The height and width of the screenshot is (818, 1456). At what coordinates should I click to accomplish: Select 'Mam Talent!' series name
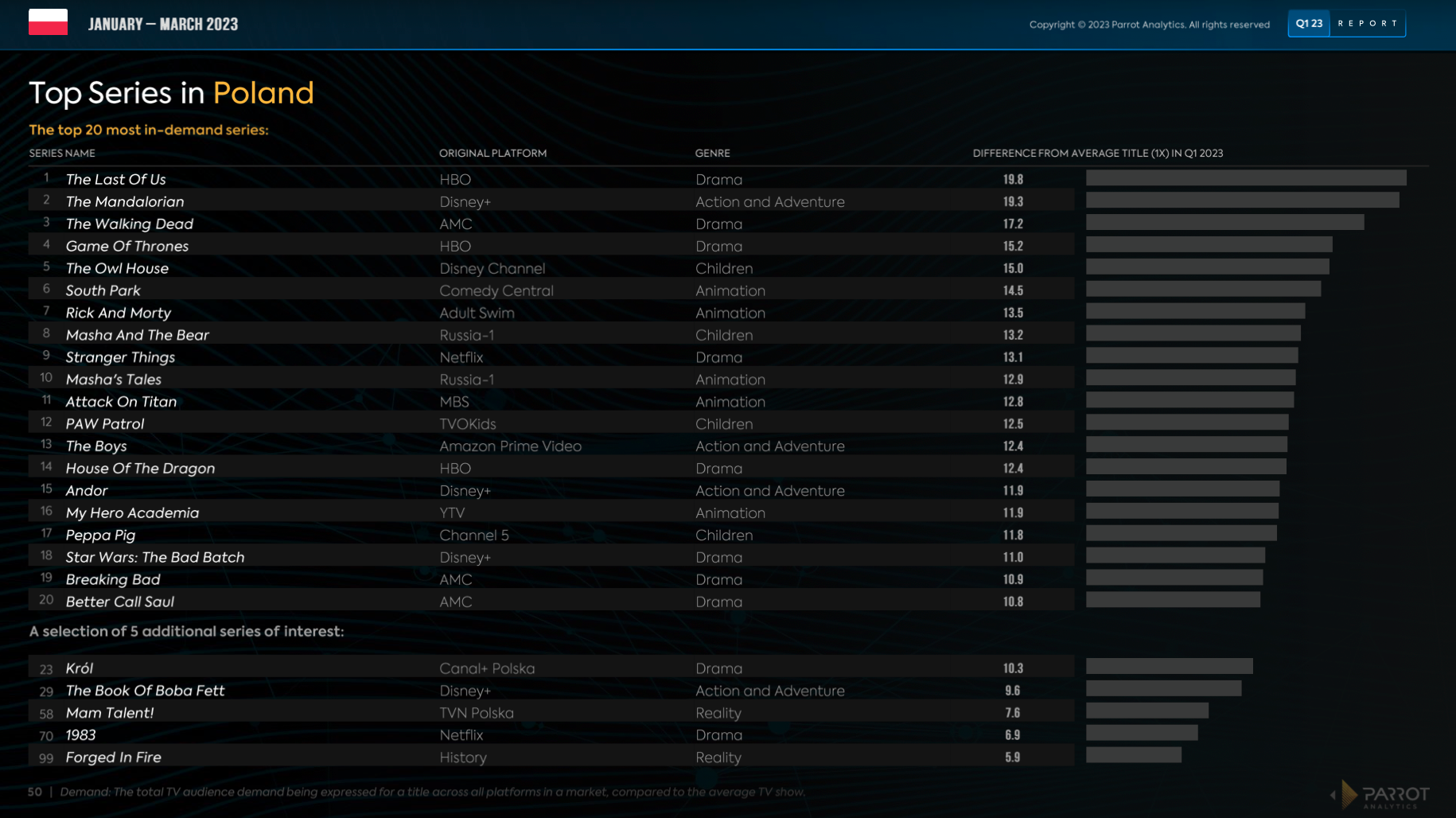tap(110, 713)
